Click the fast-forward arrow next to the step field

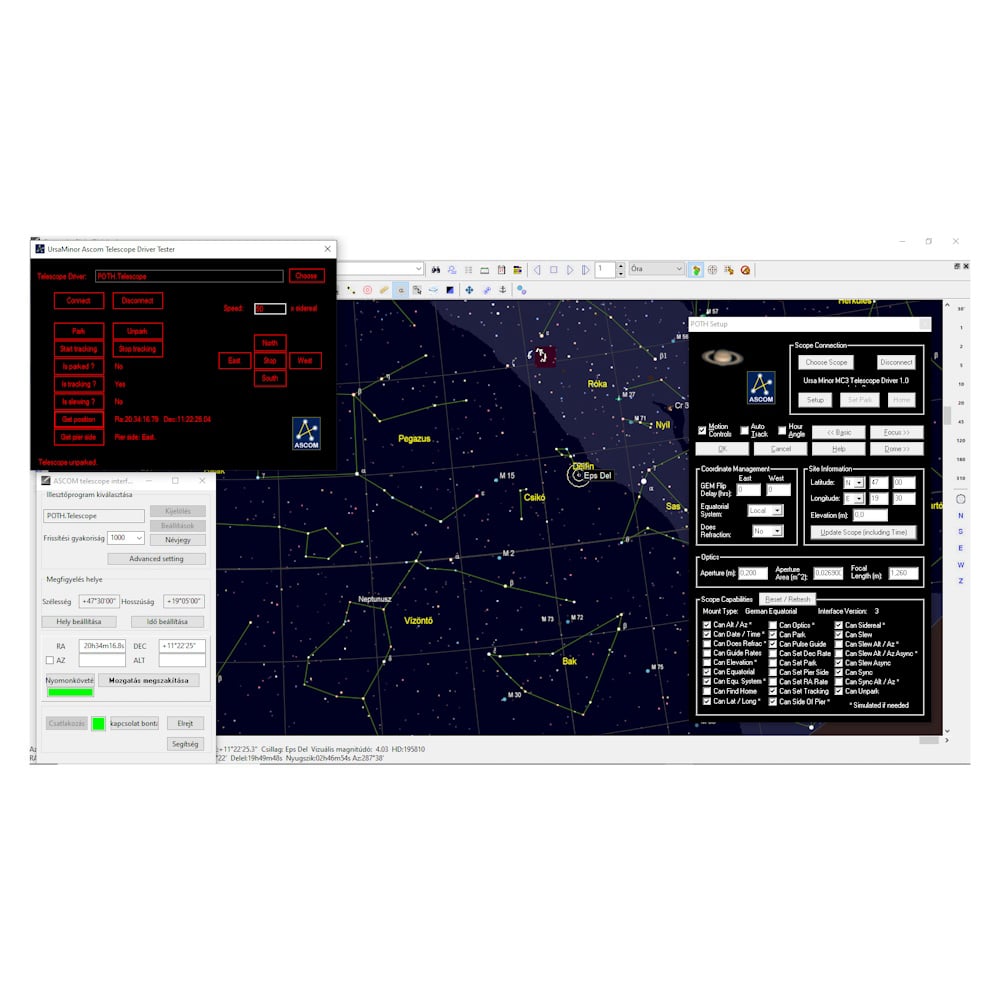point(585,270)
